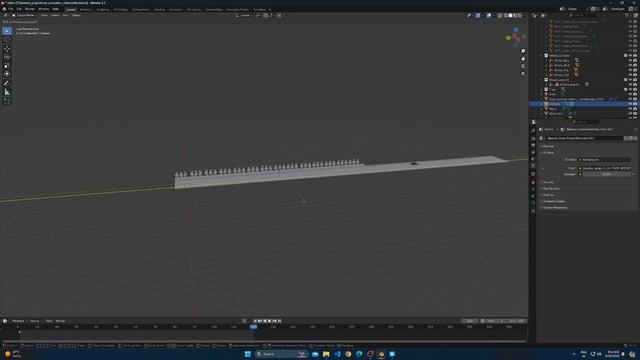This screenshot has width=640, height=360.
Task: Click the outliner filter funnel icon
Action: coord(627,16)
